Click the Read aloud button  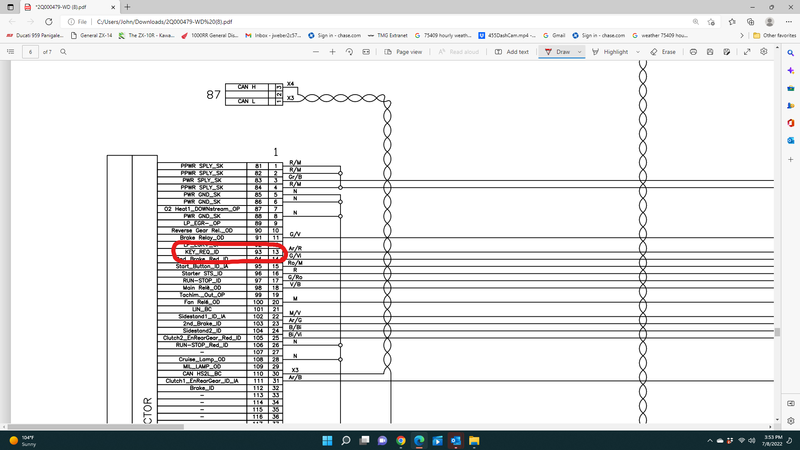(458, 52)
